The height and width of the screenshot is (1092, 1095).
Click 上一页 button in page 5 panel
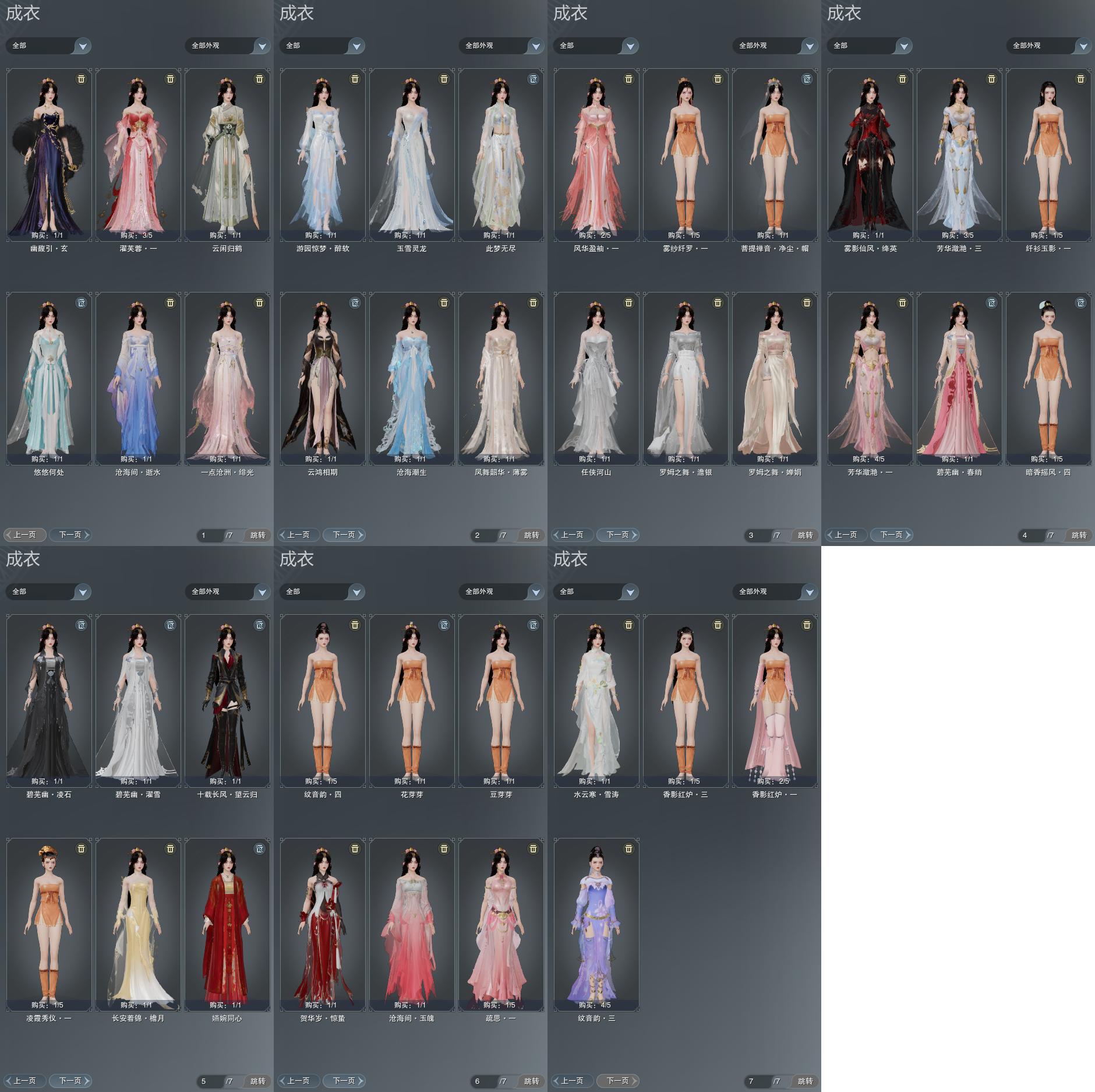(24, 1080)
